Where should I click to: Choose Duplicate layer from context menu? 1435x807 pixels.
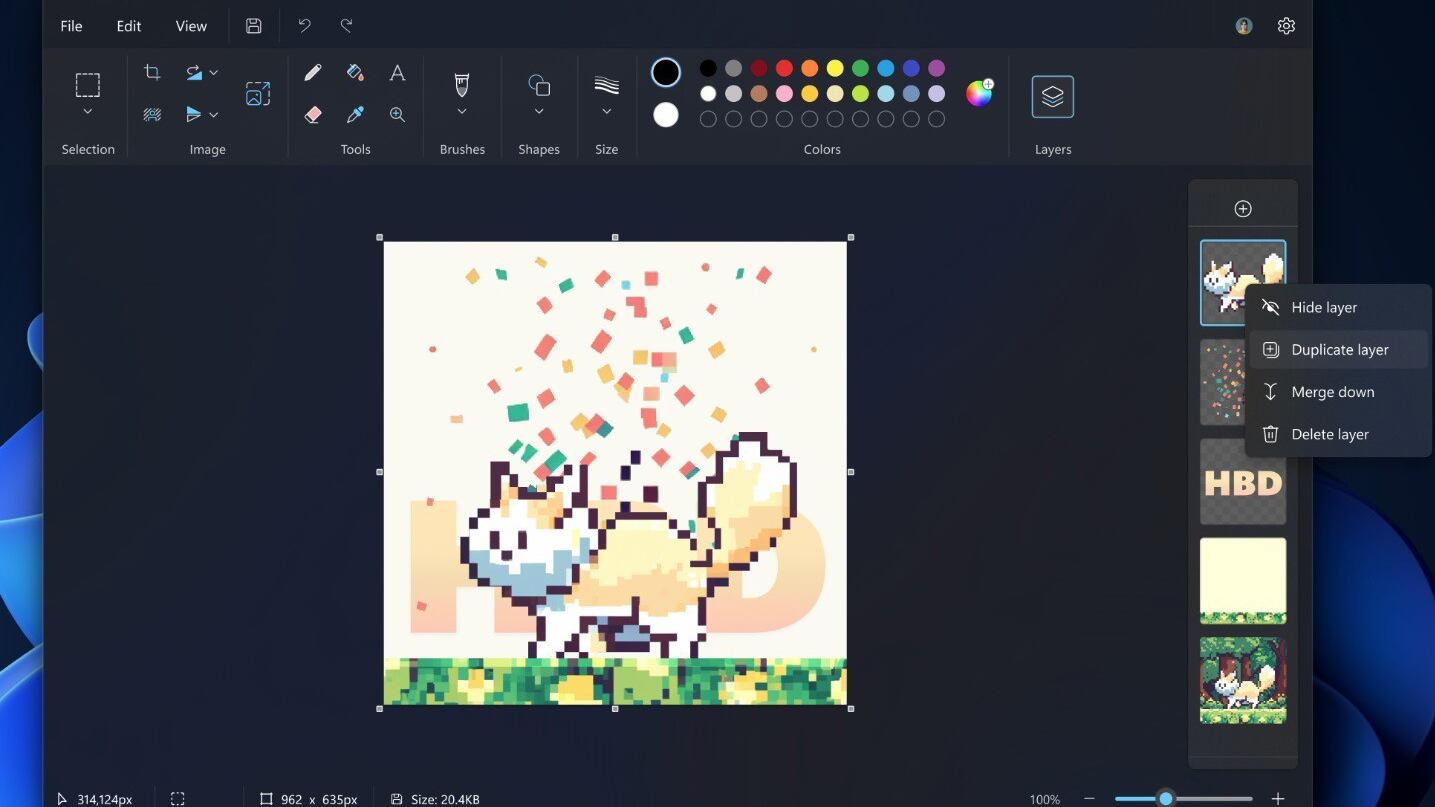pyautogui.click(x=1338, y=350)
